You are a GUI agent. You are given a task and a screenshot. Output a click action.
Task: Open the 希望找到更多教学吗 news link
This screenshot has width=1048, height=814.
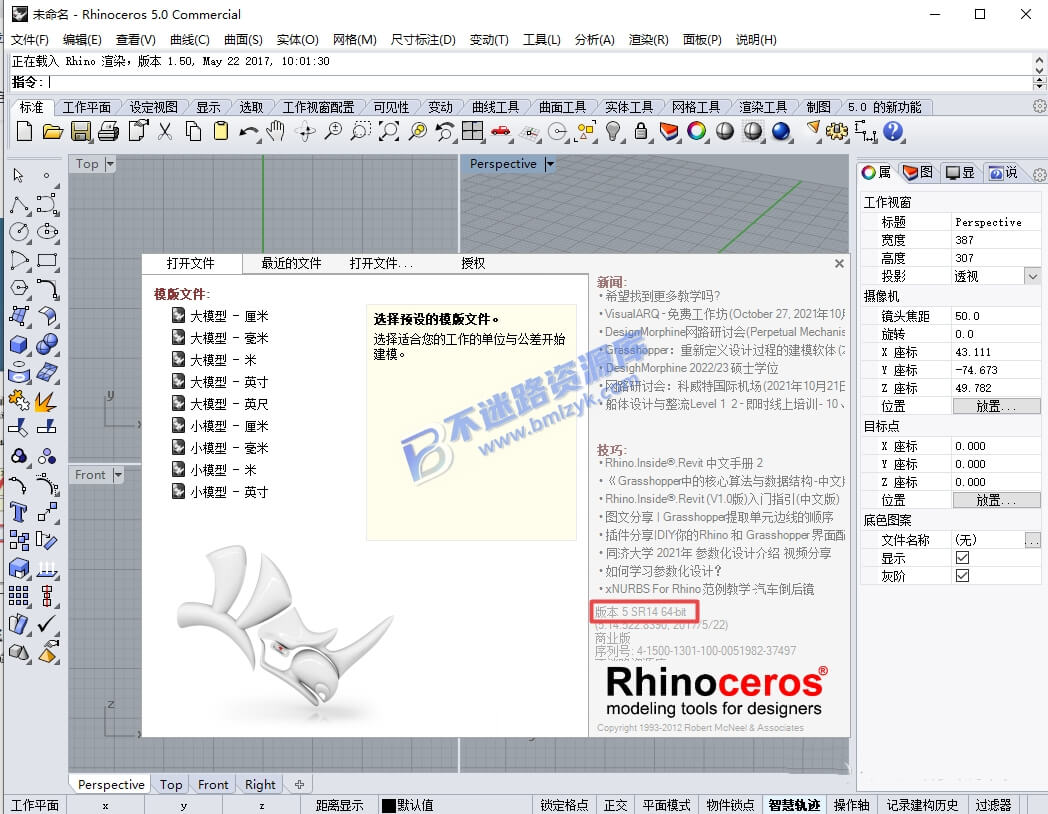662,296
